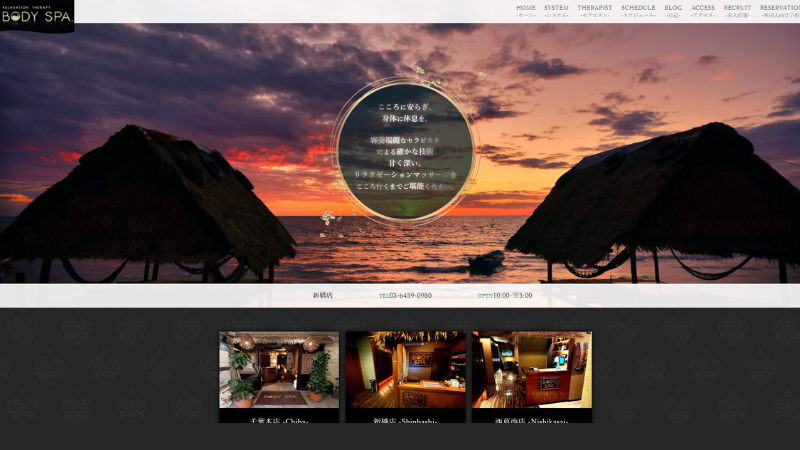Open the HOME menu item
Screen dimensions: 800x450
[x=526, y=11]
